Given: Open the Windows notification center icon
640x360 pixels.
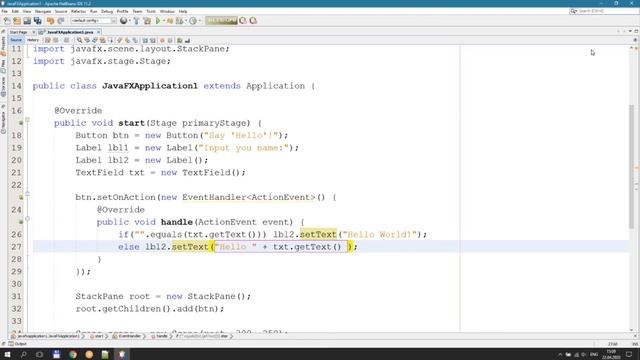Looking at the screenshot, I should pos(629,354).
